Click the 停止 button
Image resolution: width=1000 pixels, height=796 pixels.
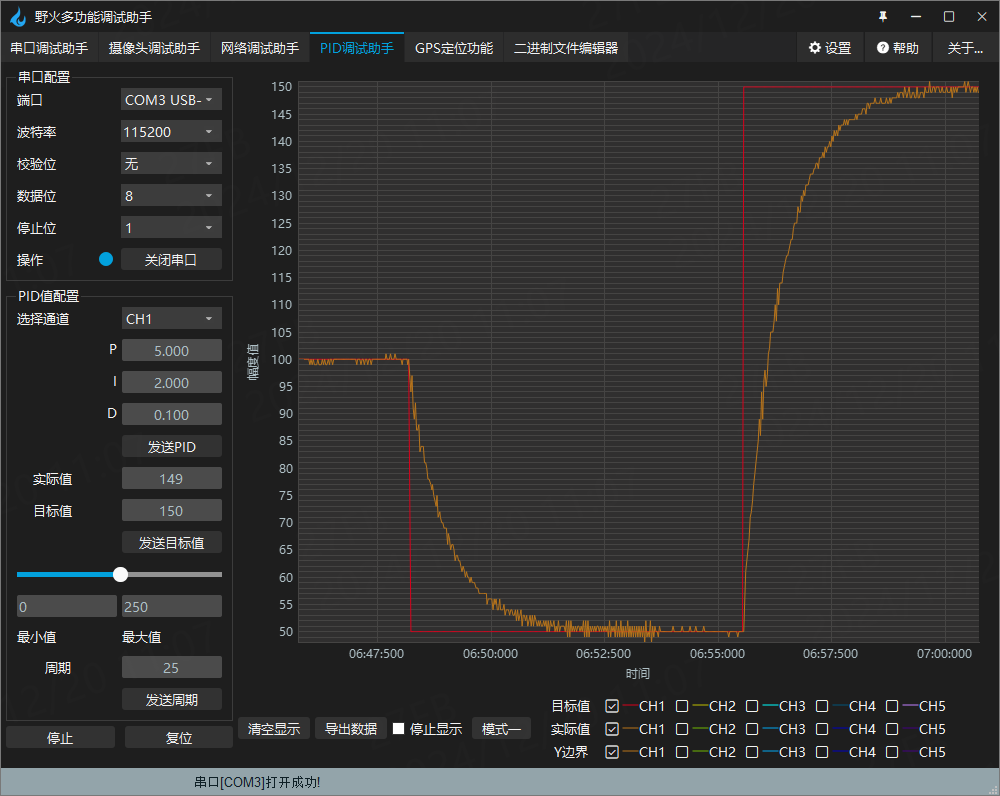pyautogui.click(x=61, y=737)
